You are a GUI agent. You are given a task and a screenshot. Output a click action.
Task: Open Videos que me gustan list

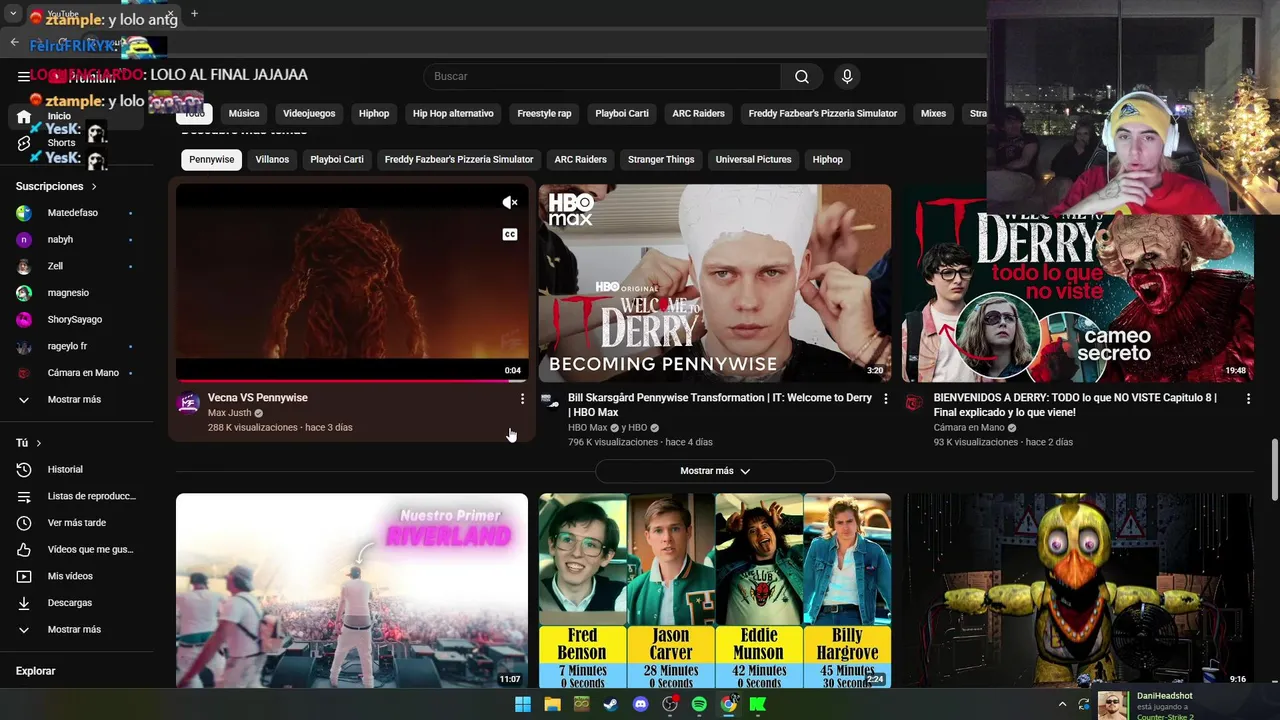pos(77,549)
